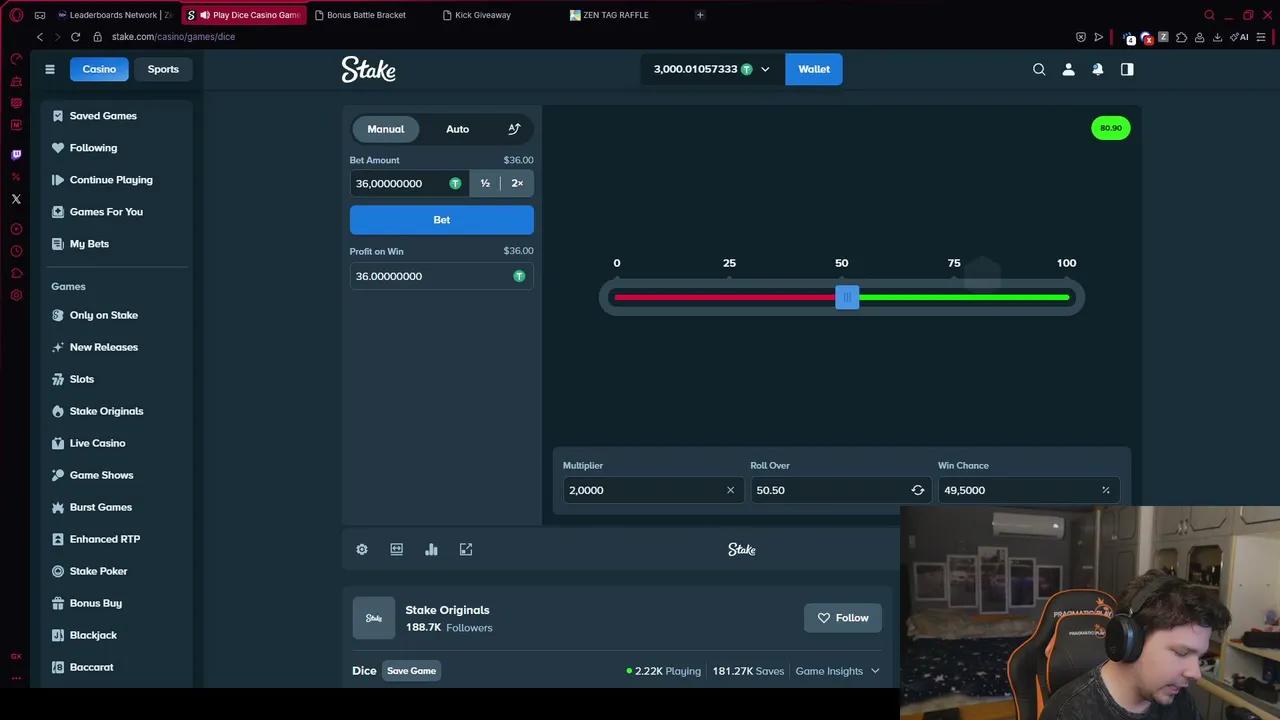Select the Sports toggle

tap(163, 69)
